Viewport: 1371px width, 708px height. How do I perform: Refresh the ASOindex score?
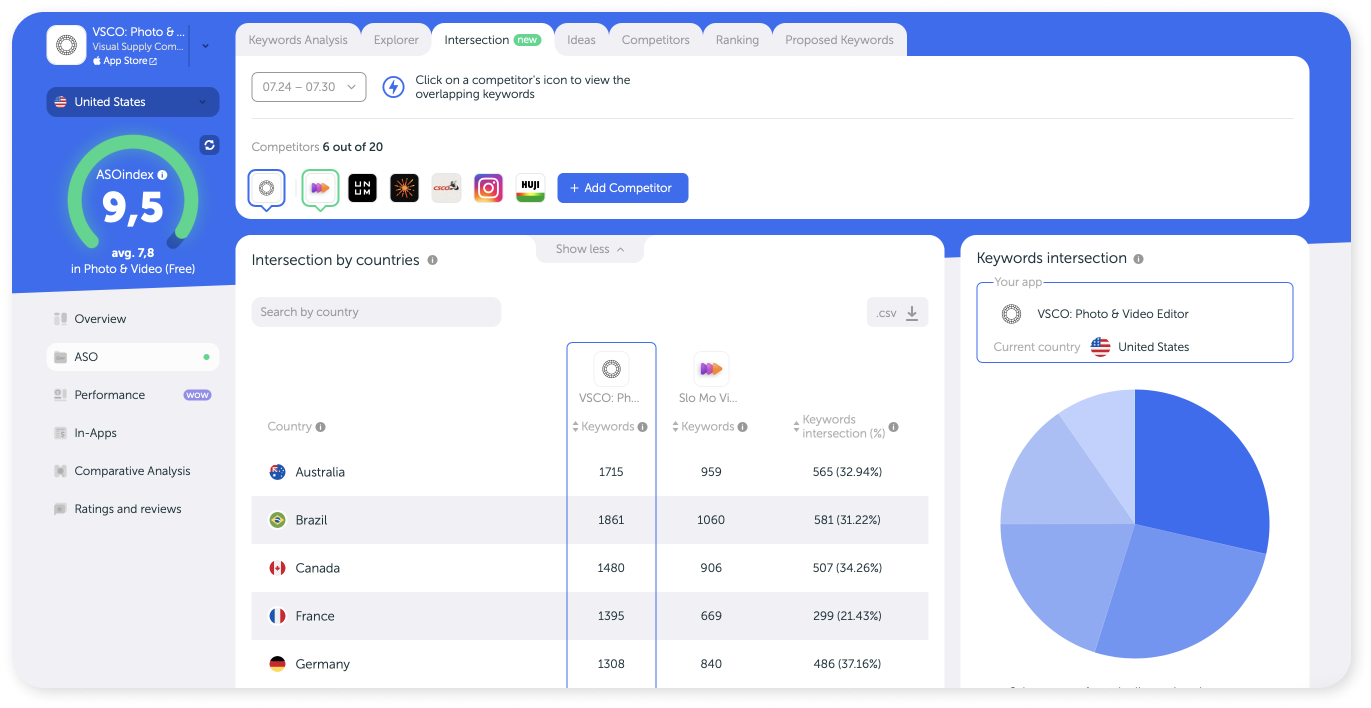(209, 145)
